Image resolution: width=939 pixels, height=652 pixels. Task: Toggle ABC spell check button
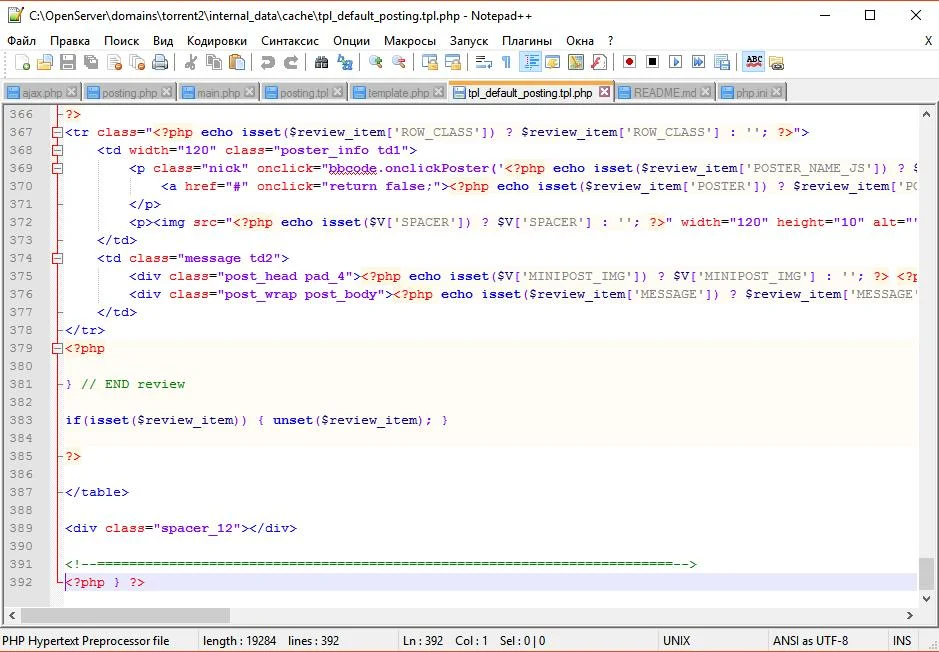[x=754, y=62]
